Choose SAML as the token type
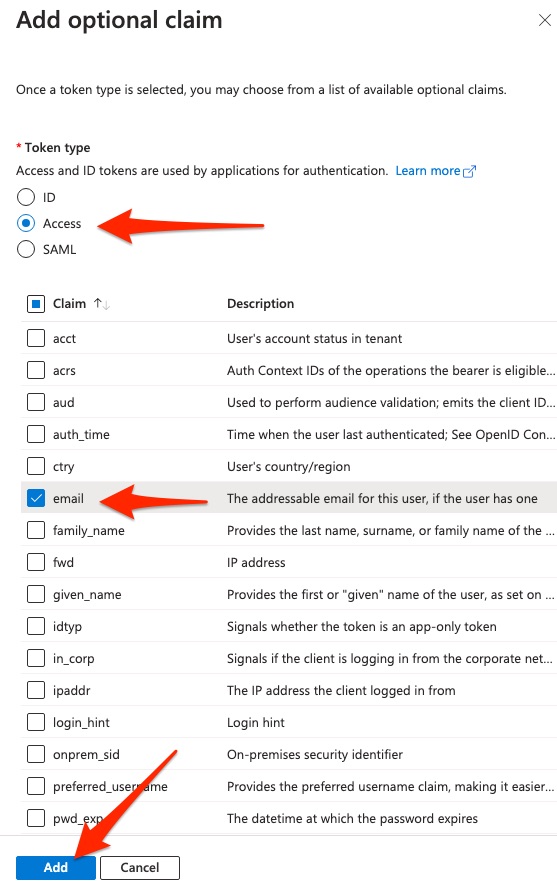This screenshot has width=557, height=894. [x=26, y=250]
